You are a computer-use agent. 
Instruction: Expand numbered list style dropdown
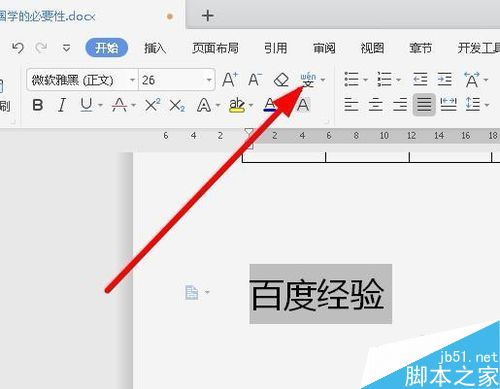398,80
